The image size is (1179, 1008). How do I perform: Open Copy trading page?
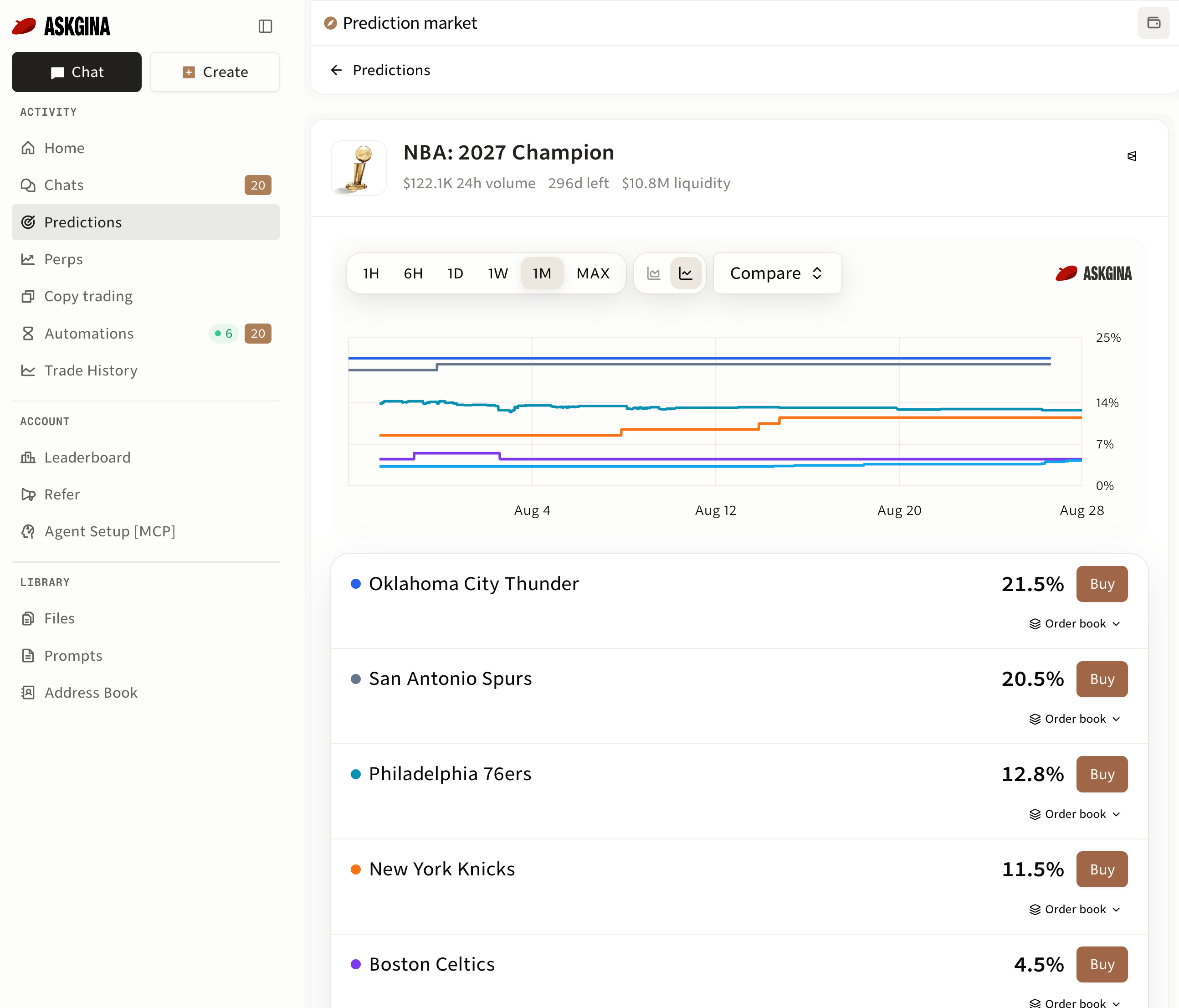(146, 296)
